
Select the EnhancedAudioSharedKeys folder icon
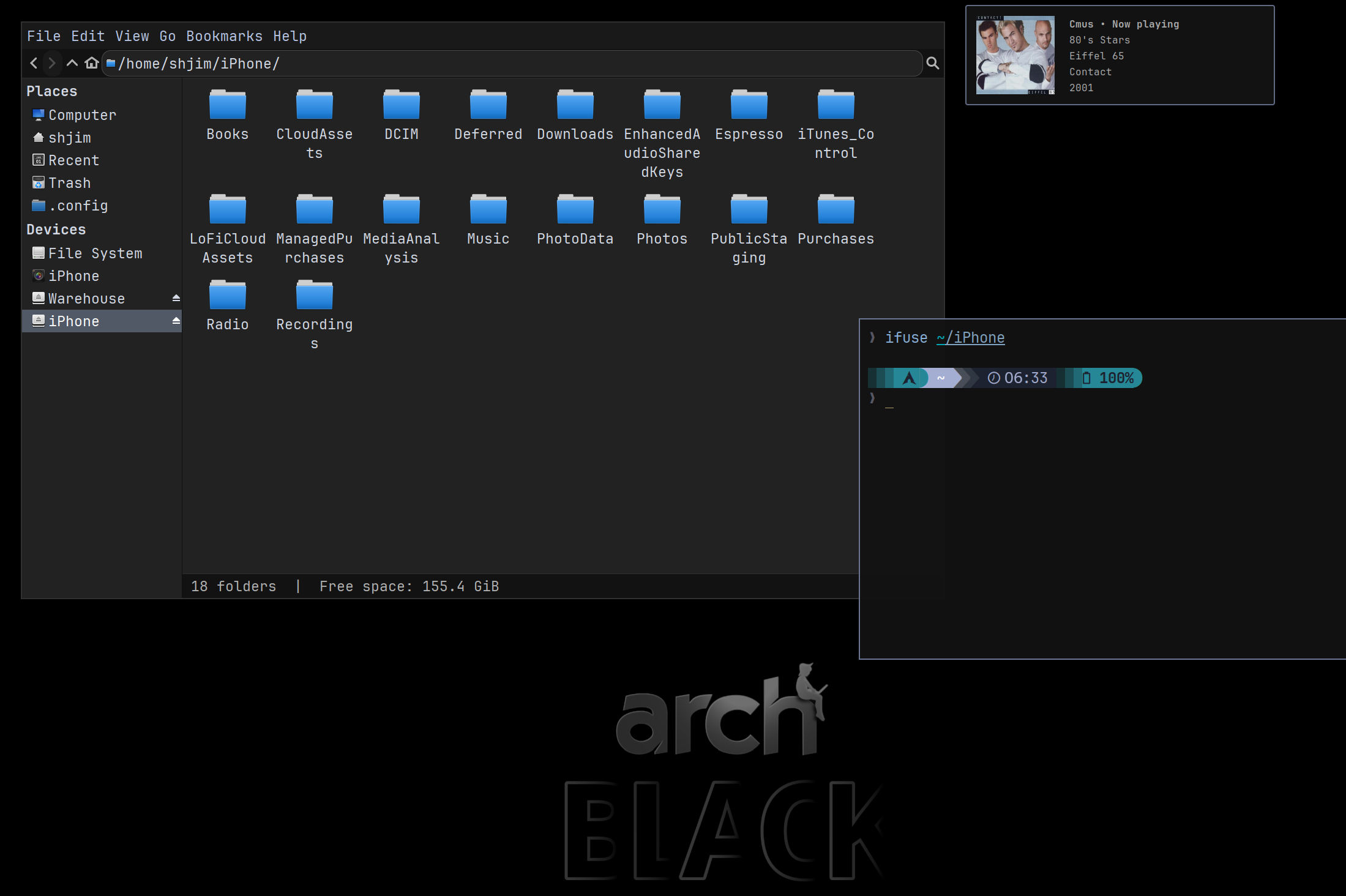click(662, 104)
